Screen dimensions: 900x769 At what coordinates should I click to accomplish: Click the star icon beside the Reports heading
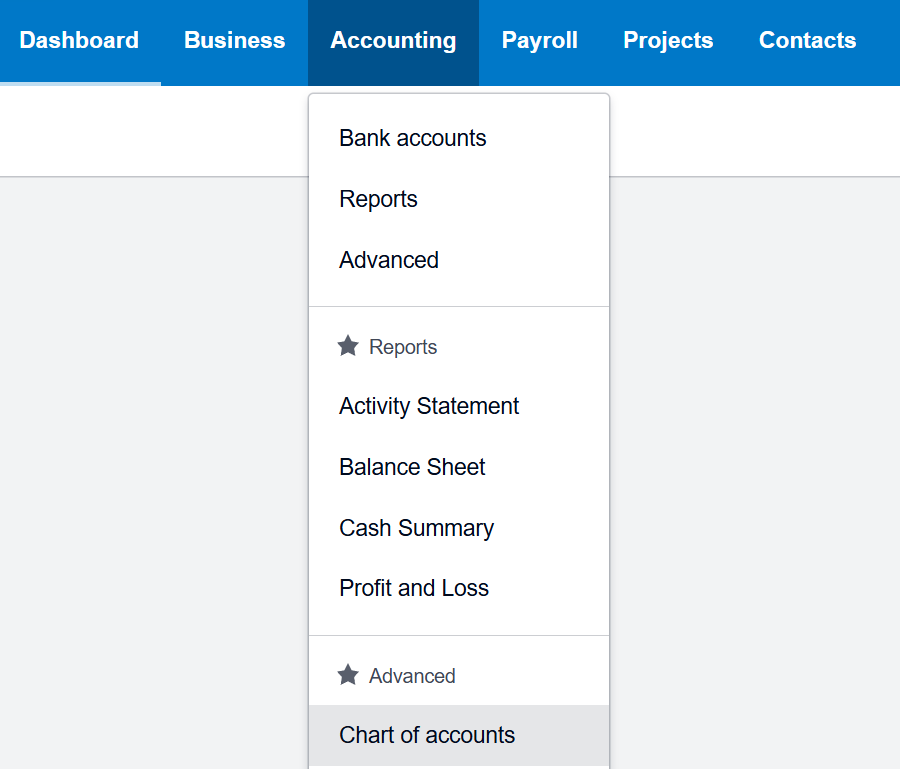(x=348, y=346)
